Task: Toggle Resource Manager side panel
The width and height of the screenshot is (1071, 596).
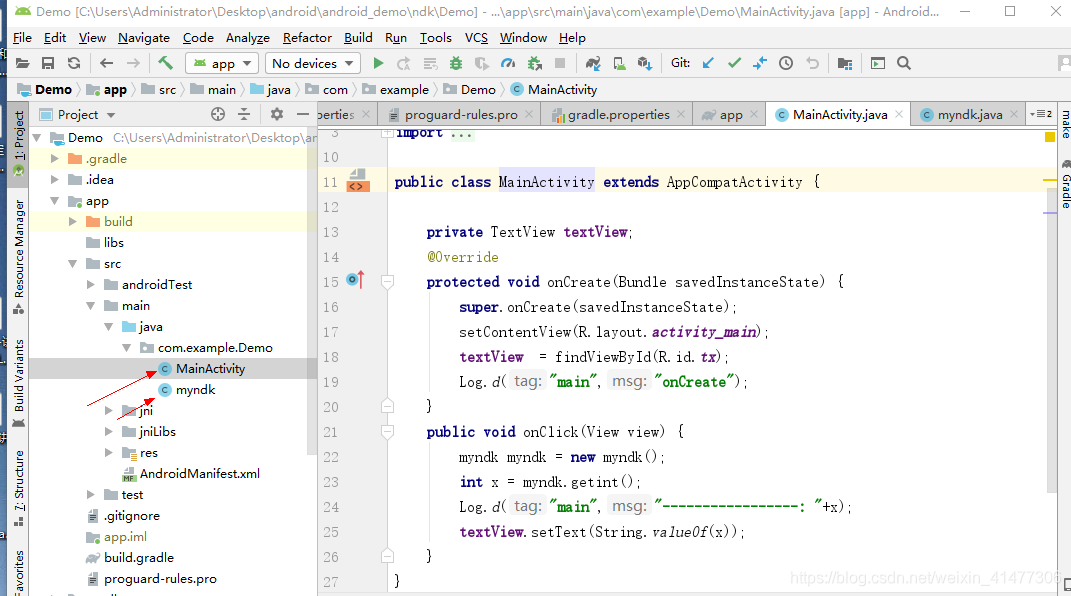Action: pyautogui.click(x=19, y=257)
